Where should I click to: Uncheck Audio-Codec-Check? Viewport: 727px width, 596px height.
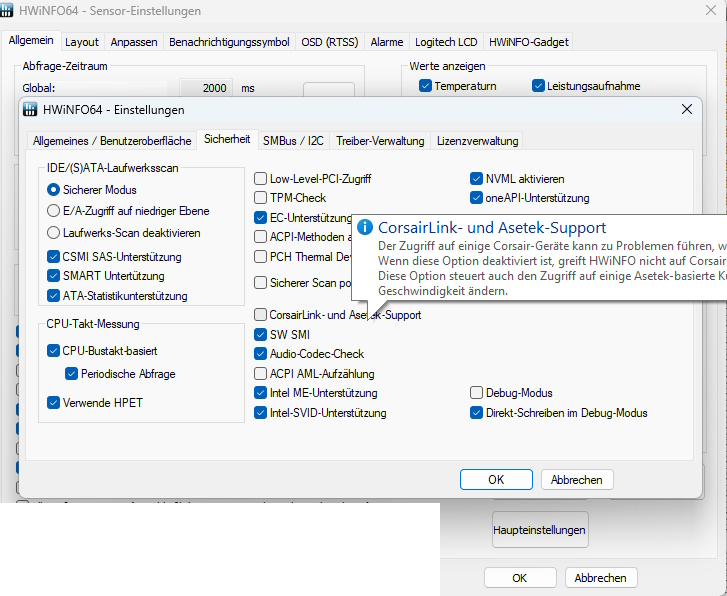click(261, 354)
